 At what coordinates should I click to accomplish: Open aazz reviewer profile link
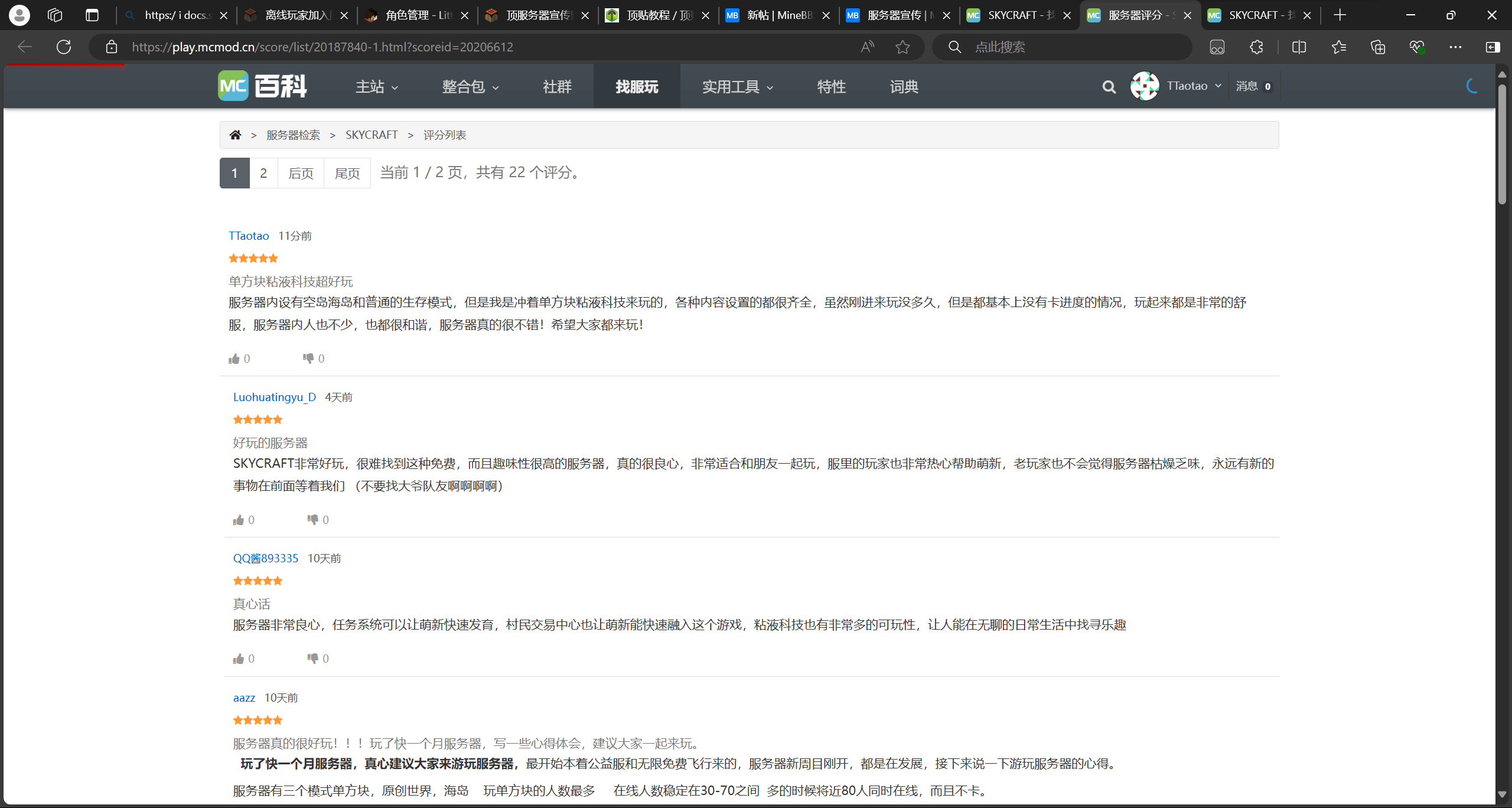point(244,698)
